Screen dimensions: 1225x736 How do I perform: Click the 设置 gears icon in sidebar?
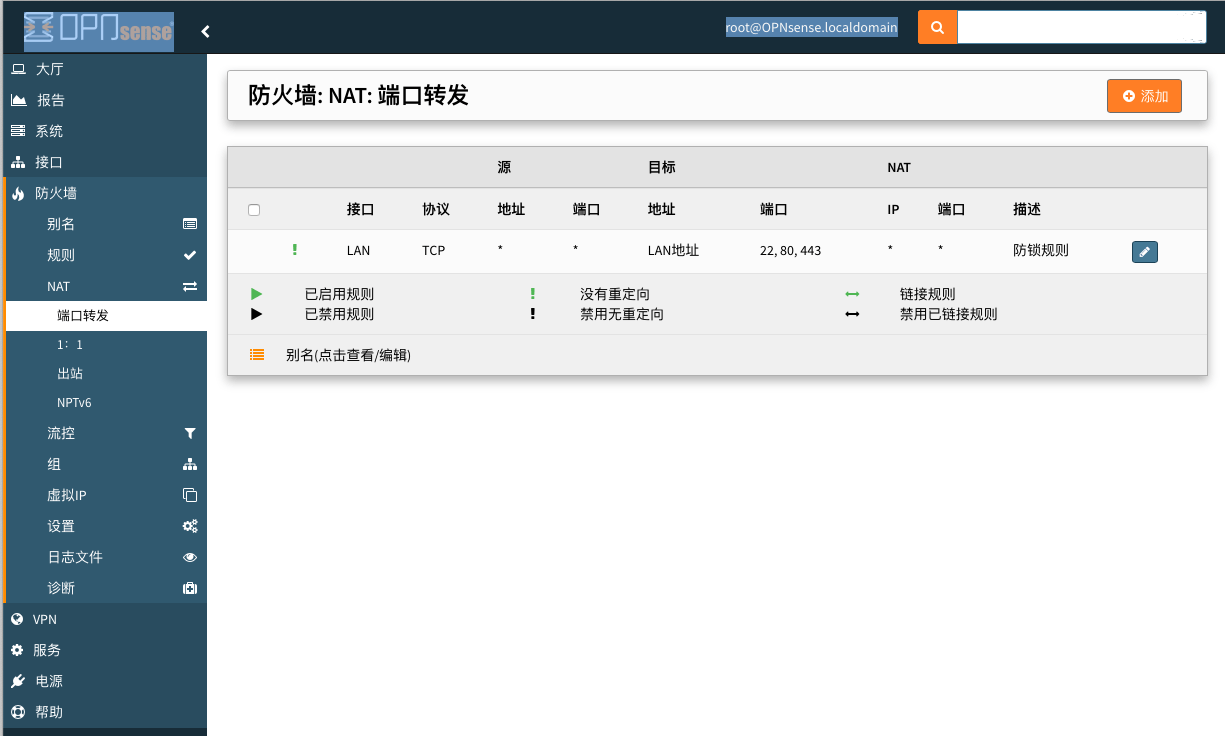pos(189,526)
